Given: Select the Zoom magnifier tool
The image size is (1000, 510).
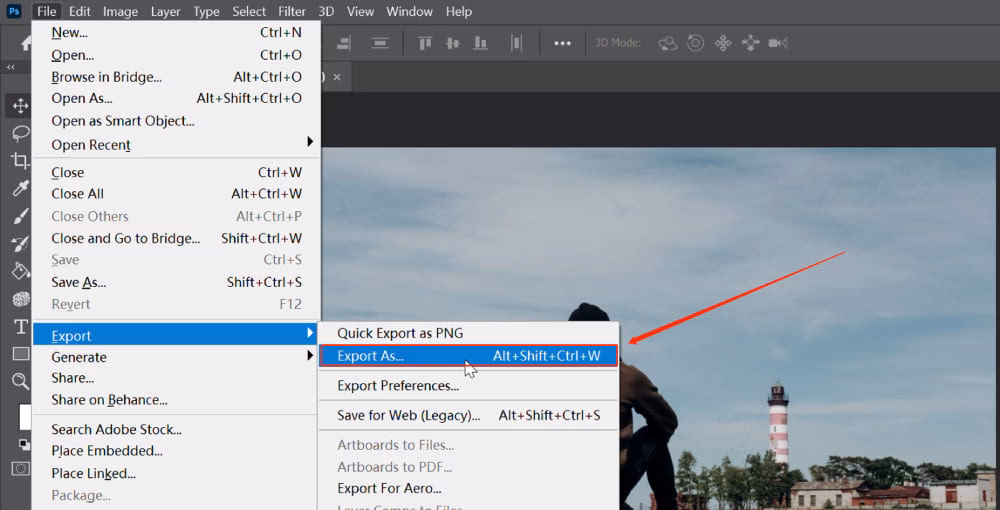Looking at the screenshot, I should pyautogui.click(x=20, y=381).
